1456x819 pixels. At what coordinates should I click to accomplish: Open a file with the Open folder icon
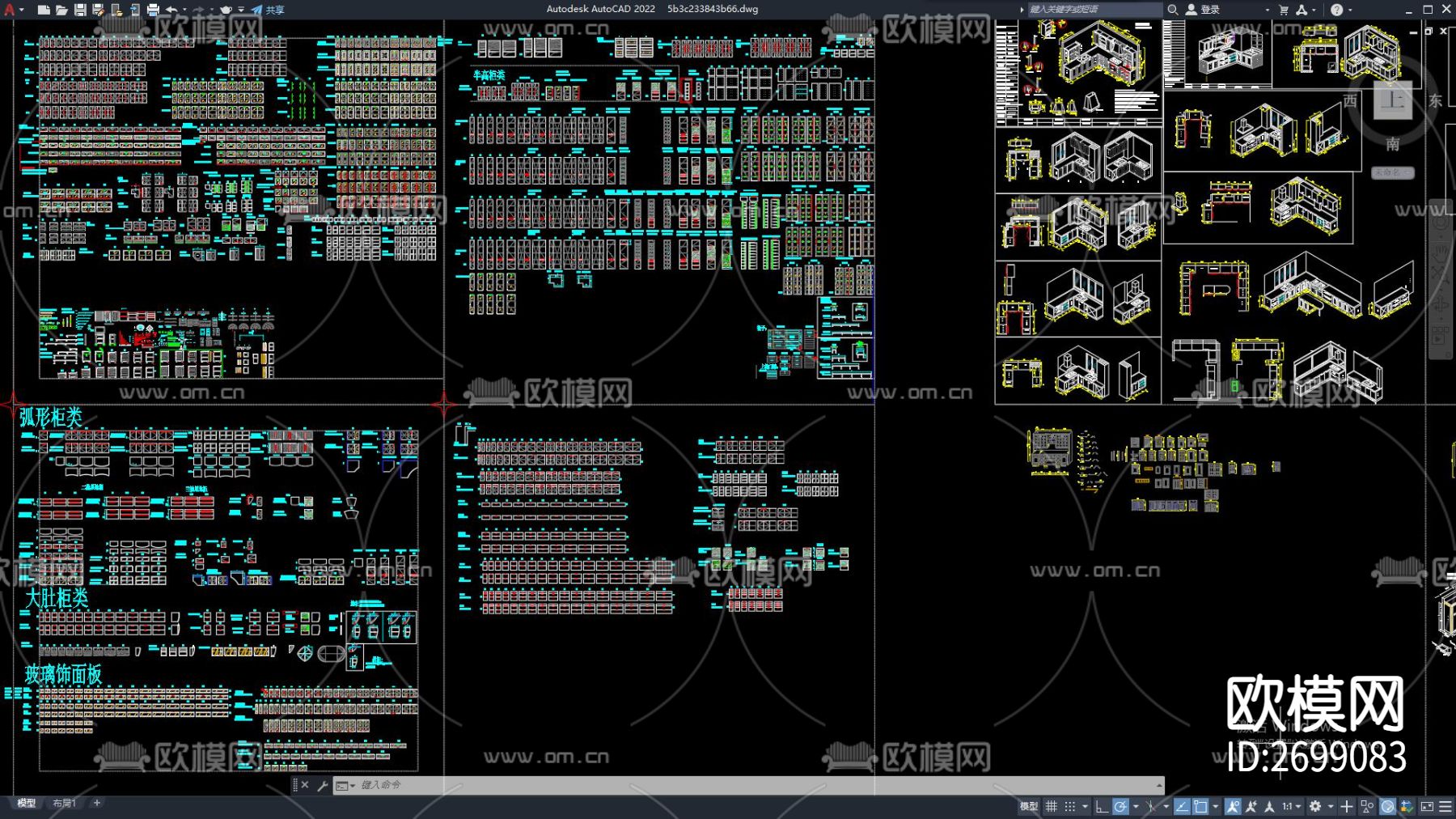61,10
